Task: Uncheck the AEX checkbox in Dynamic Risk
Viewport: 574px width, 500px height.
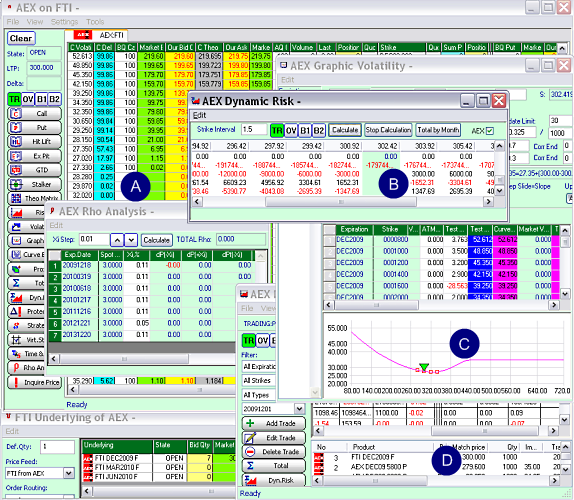Action: pyautogui.click(x=490, y=131)
